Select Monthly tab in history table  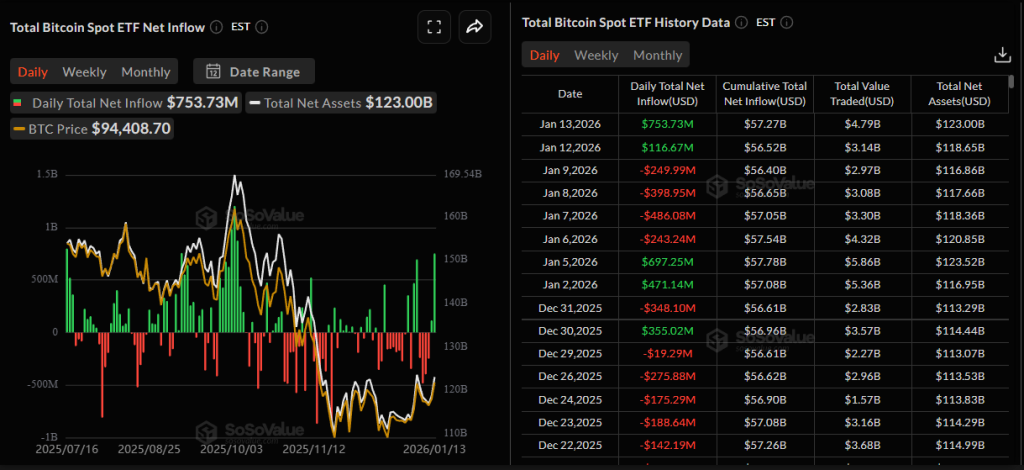tap(657, 55)
